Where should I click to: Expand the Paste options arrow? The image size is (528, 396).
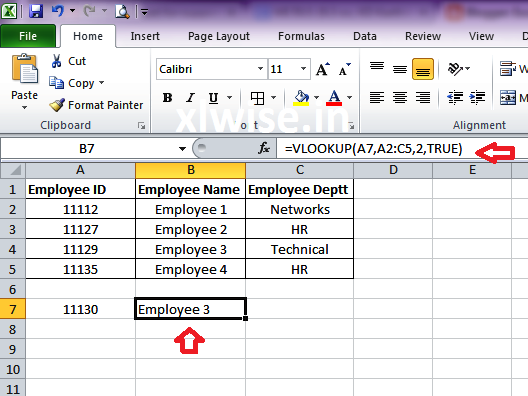pyautogui.click(x=24, y=108)
